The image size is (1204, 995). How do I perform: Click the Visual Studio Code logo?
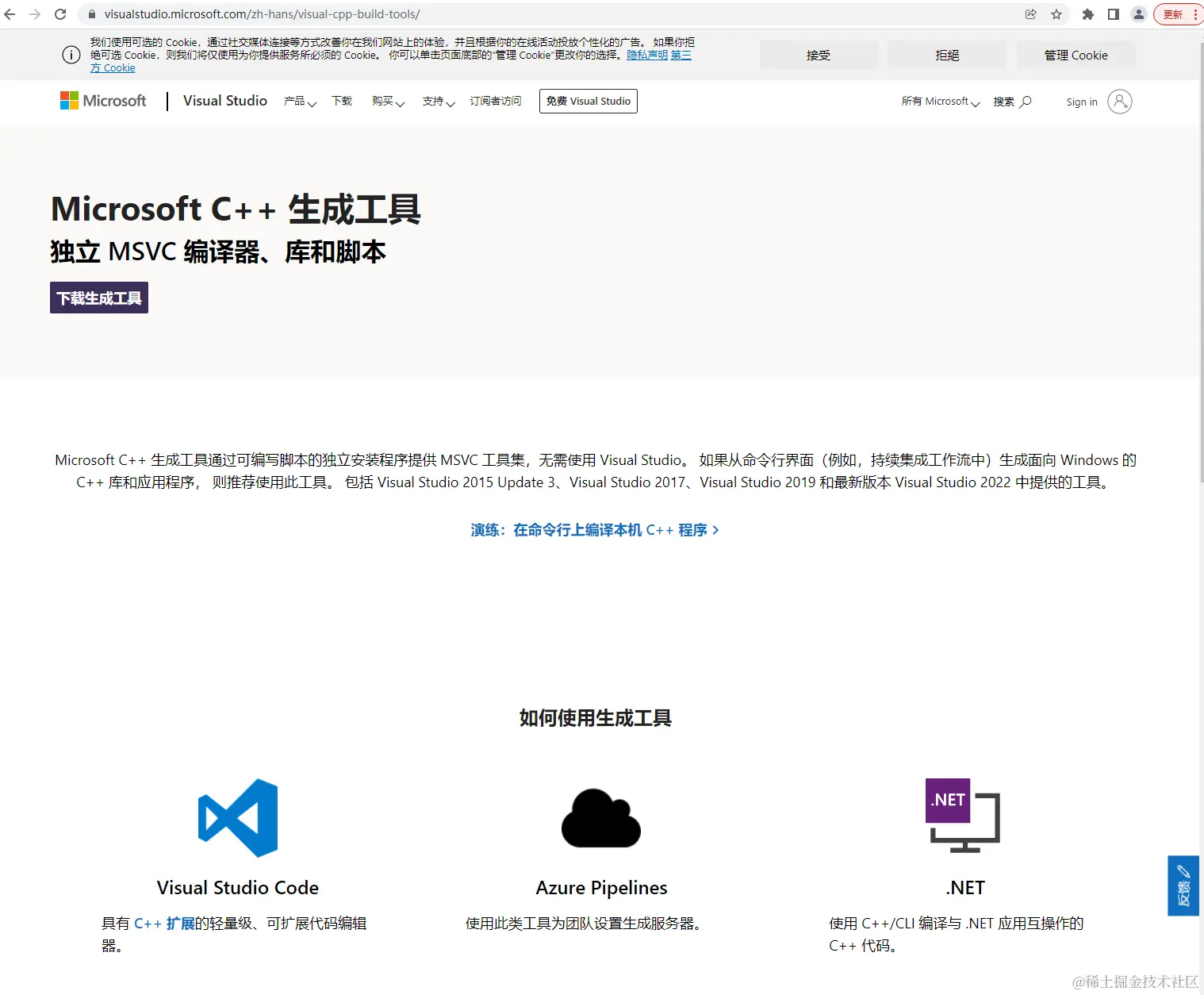coord(238,818)
